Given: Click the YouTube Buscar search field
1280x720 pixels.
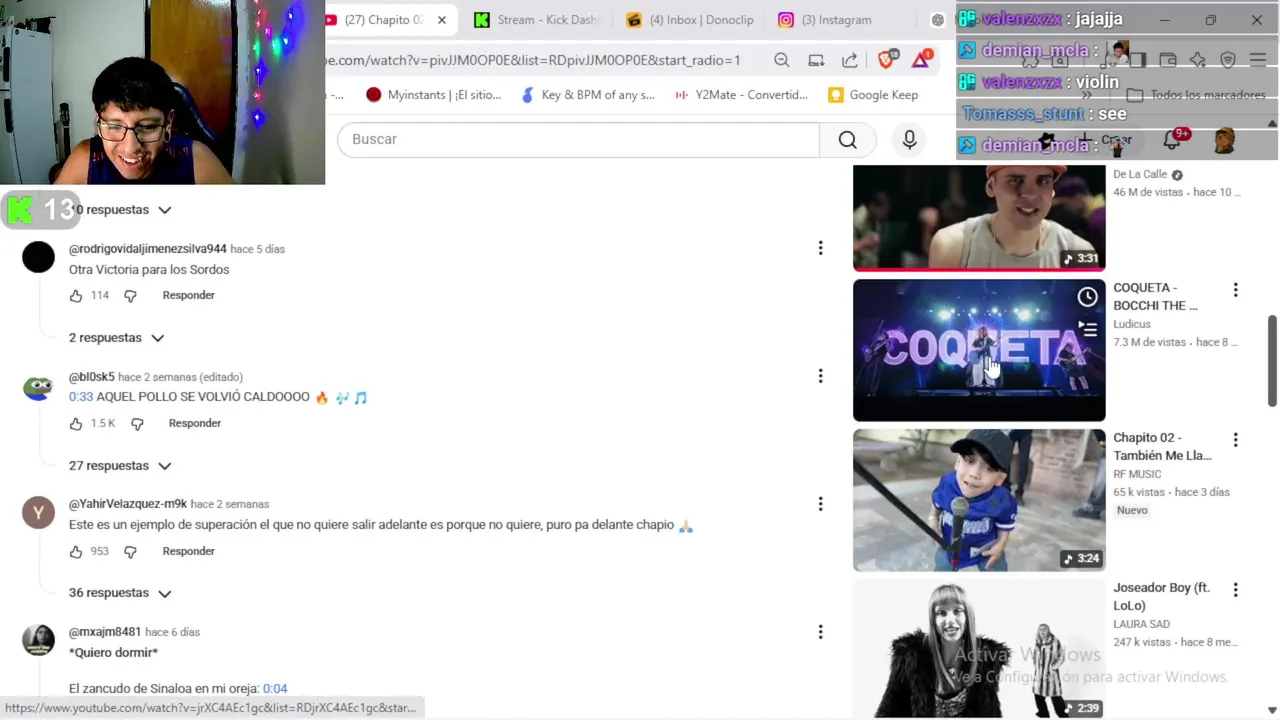Looking at the screenshot, I should pos(578,140).
